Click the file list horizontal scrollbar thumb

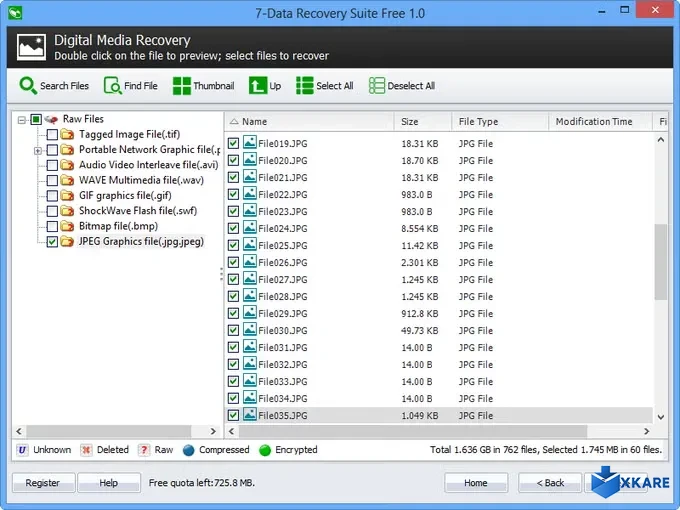point(413,431)
